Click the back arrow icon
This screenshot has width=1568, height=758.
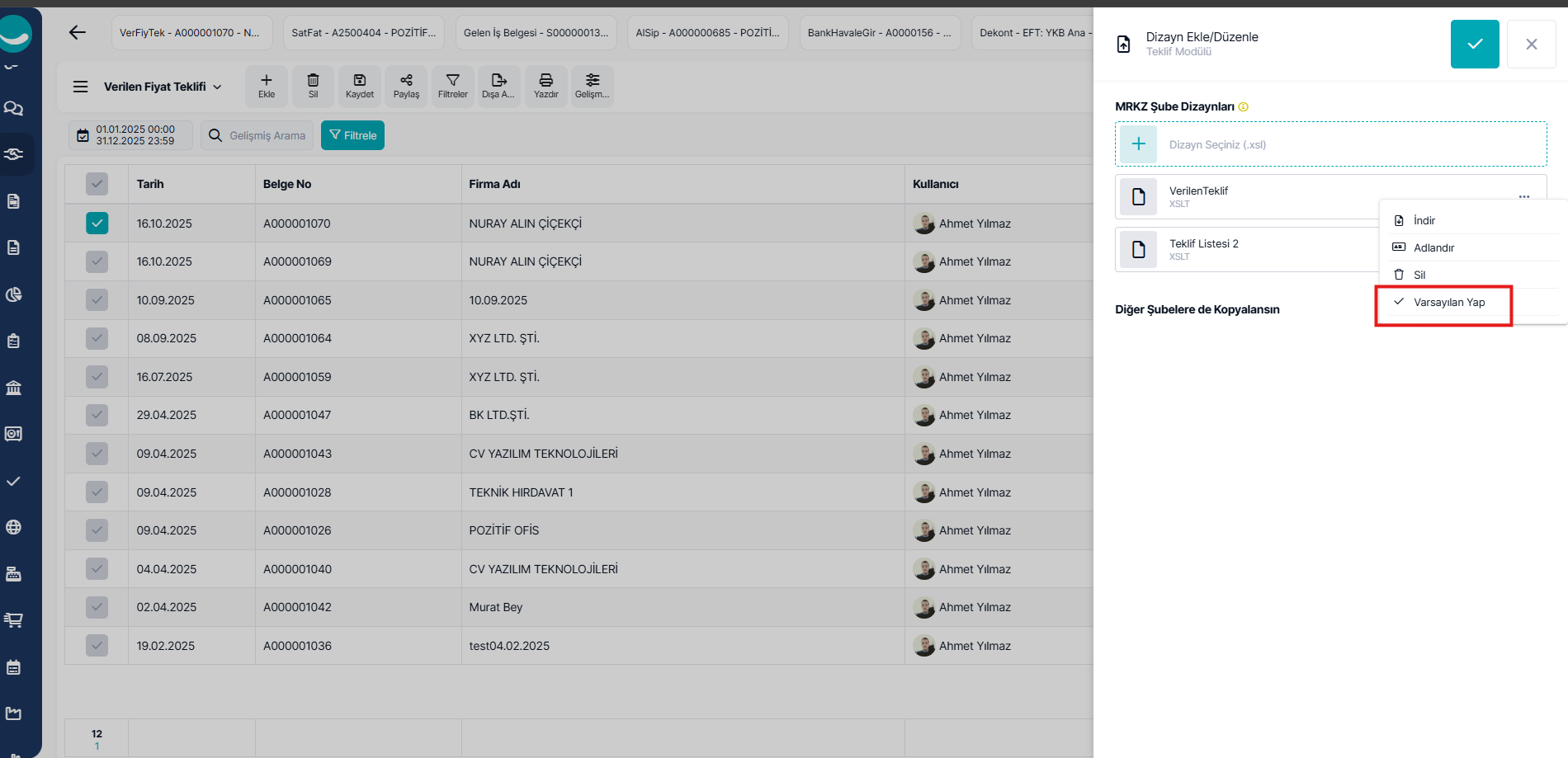[x=78, y=32]
